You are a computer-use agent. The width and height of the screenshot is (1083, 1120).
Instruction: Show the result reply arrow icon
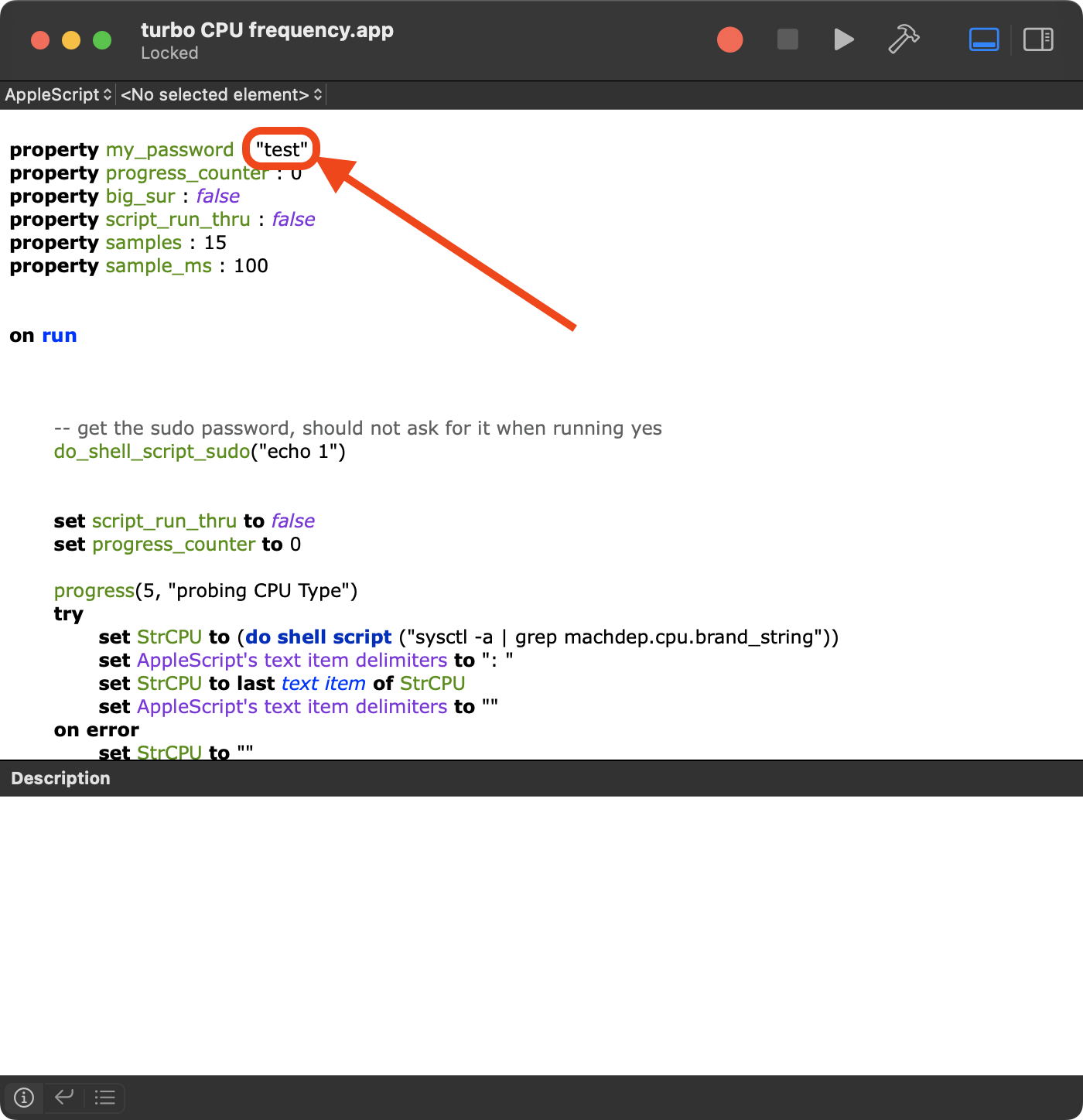point(64,1097)
